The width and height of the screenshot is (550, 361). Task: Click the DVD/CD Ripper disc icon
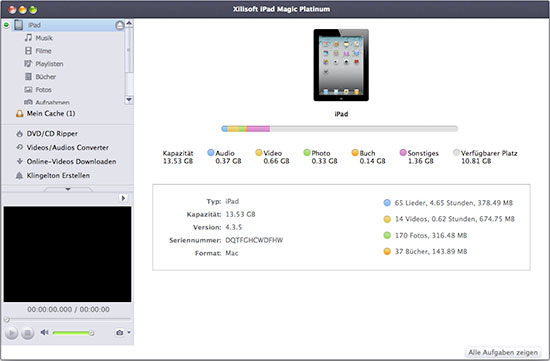[x=19, y=134]
